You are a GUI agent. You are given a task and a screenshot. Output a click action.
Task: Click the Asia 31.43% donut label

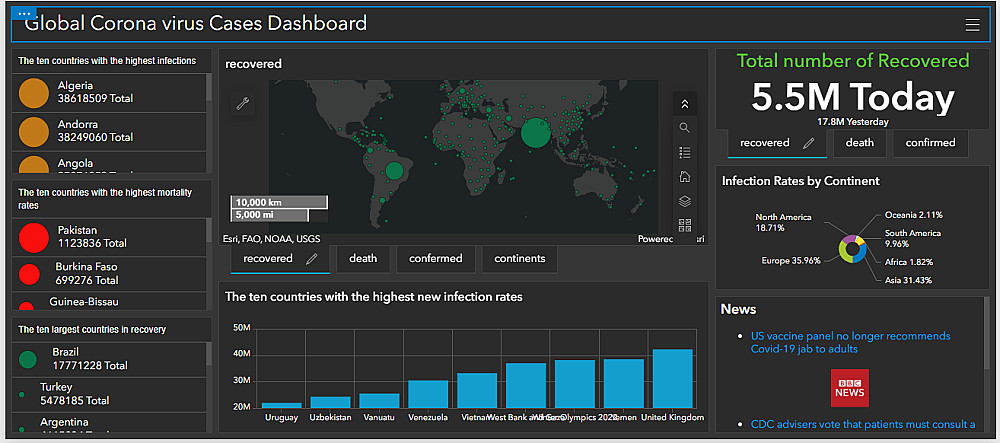point(909,280)
